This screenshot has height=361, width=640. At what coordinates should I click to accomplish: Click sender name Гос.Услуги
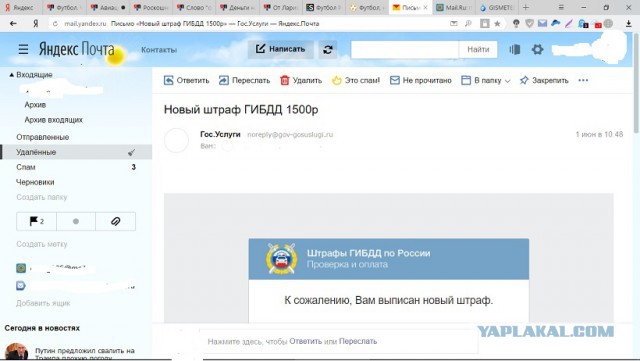coord(220,134)
